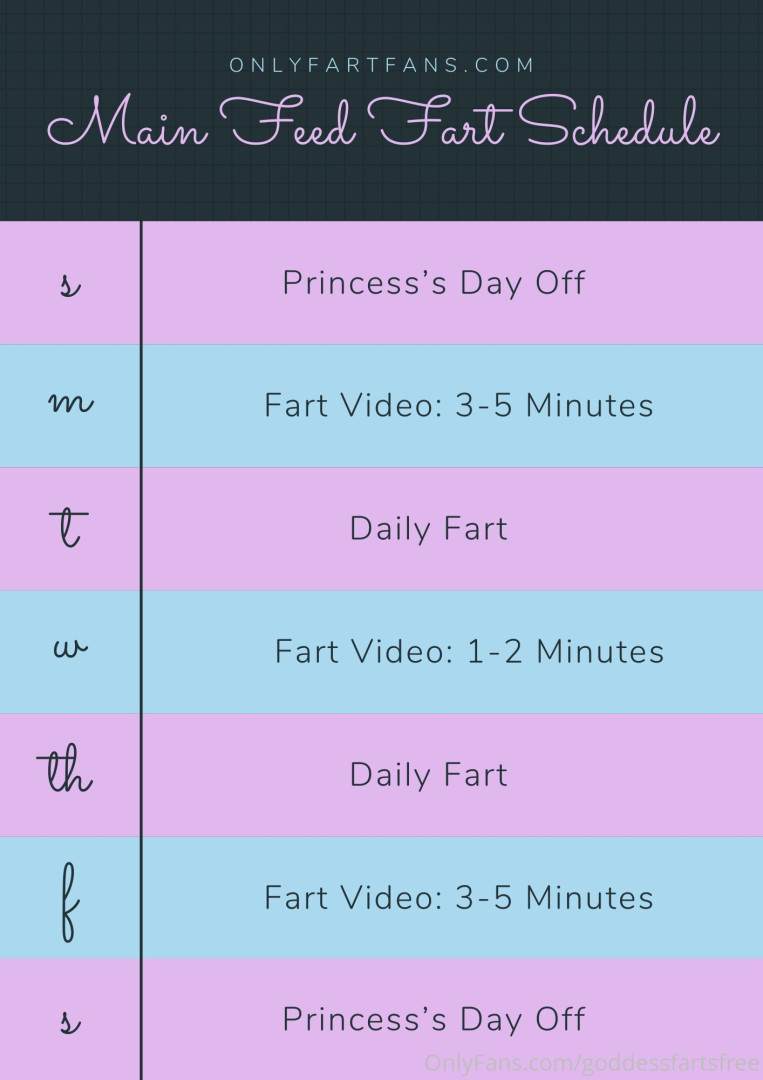This screenshot has width=763, height=1080.
Task: Click the OnlyFans.com watermark link
Action: click(592, 1064)
